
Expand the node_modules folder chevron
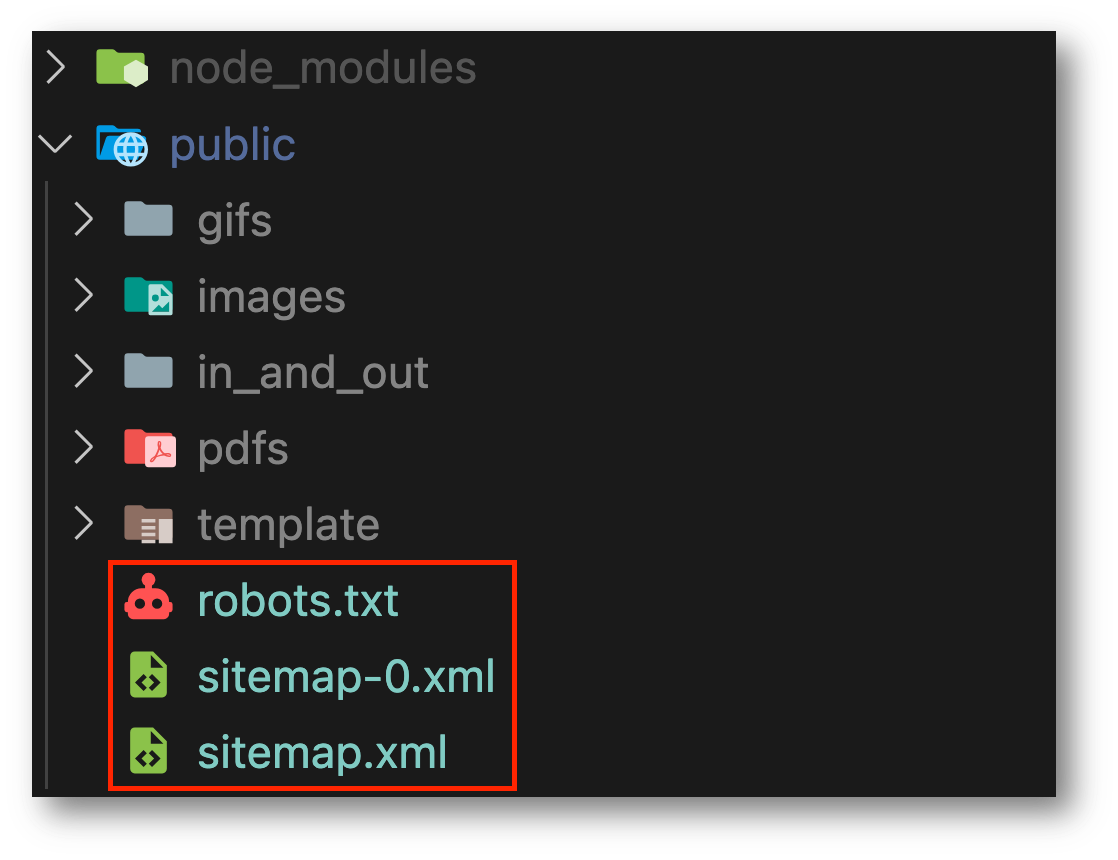pos(56,68)
